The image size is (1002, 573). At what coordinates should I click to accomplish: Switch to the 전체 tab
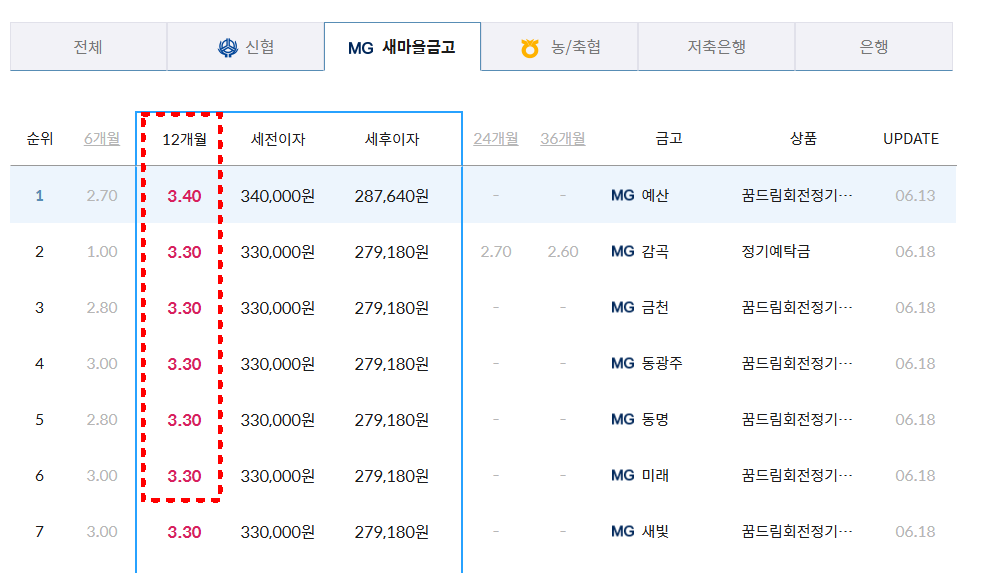tap(88, 47)
